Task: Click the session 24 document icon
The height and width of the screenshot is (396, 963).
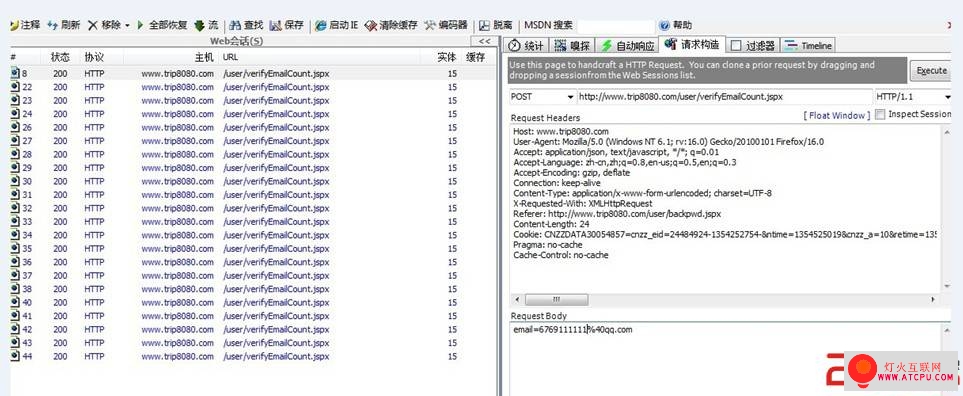Action: 15,114
